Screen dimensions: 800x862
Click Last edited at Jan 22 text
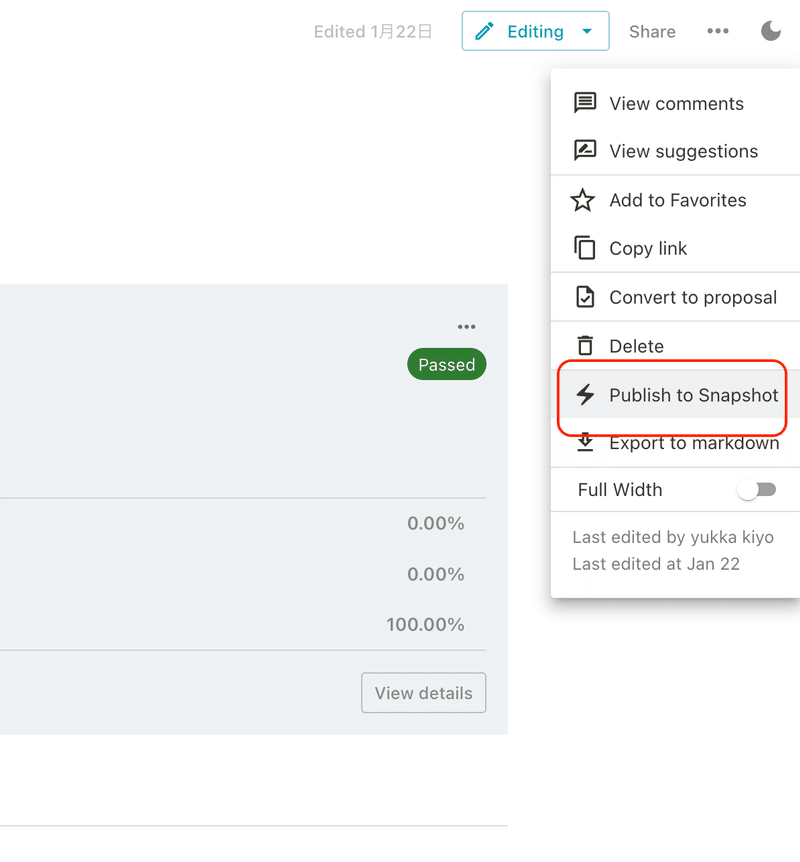click(656, 564)
